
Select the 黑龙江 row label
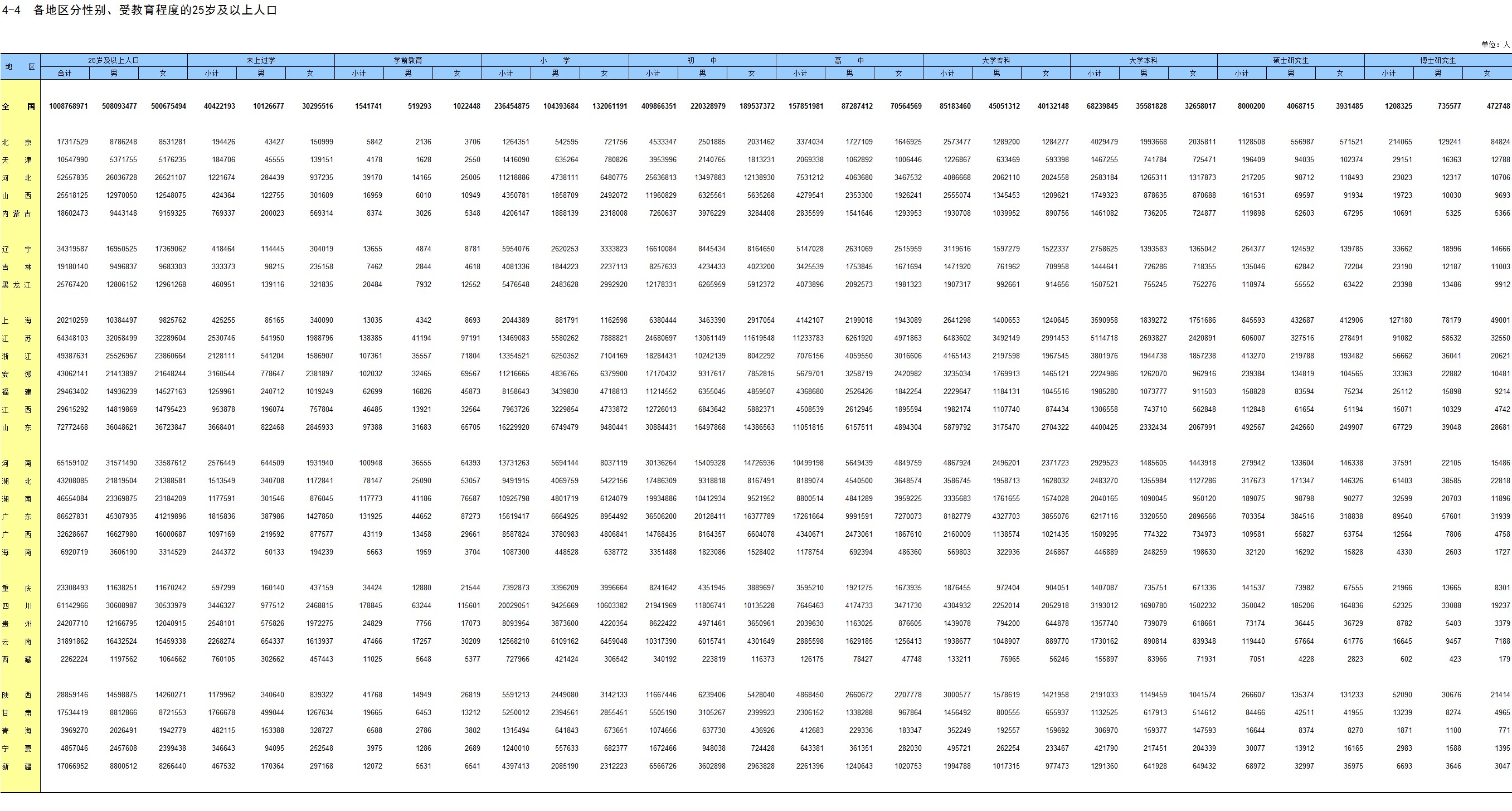(17, 285)
